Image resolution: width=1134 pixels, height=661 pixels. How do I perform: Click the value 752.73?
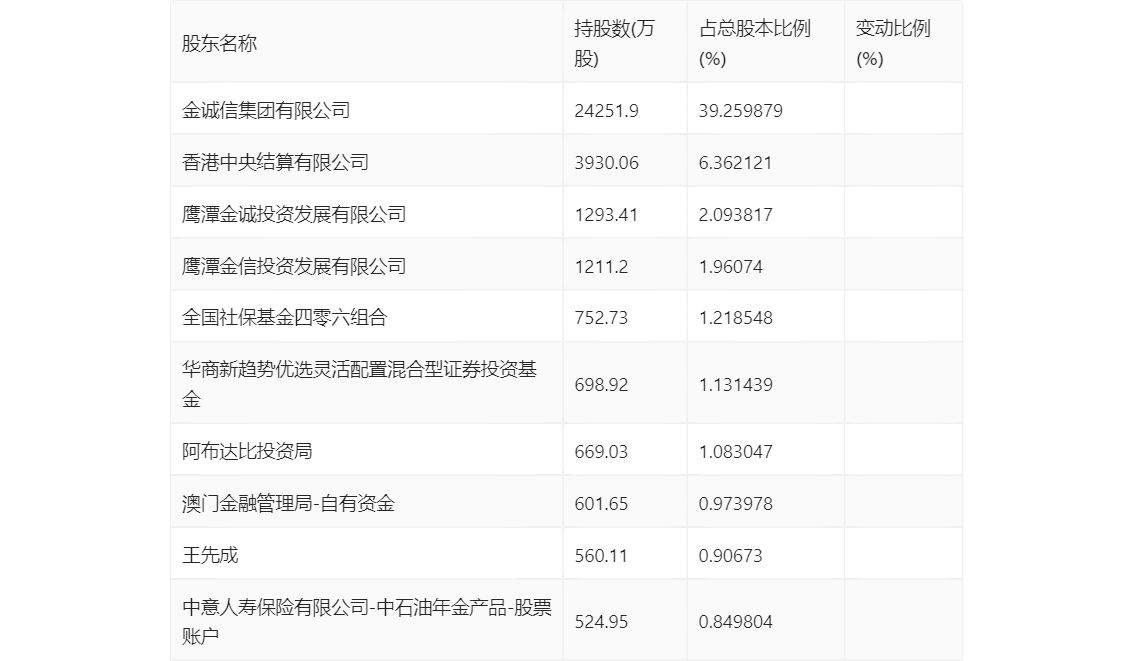(x=601, y=317)
